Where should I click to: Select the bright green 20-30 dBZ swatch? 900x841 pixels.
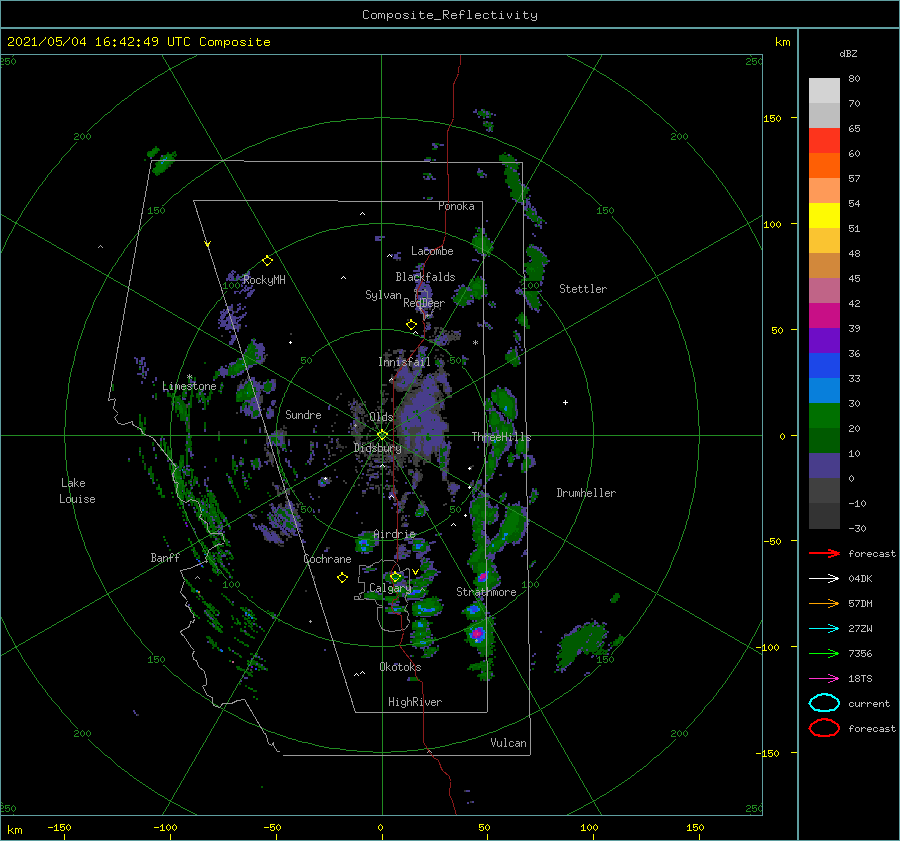(824, 416)
